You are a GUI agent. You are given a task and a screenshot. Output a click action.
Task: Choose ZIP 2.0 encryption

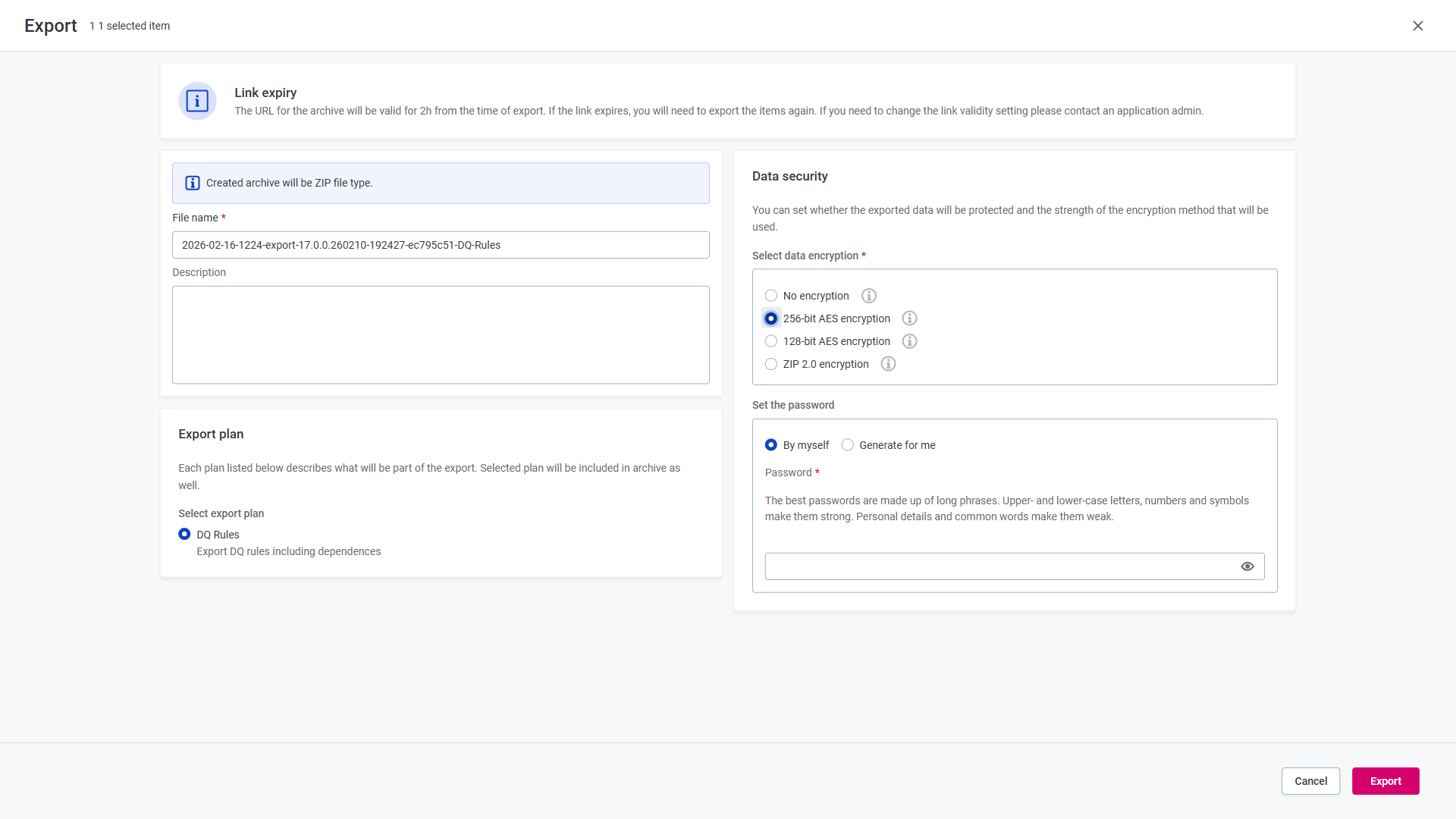coord(771,364)
